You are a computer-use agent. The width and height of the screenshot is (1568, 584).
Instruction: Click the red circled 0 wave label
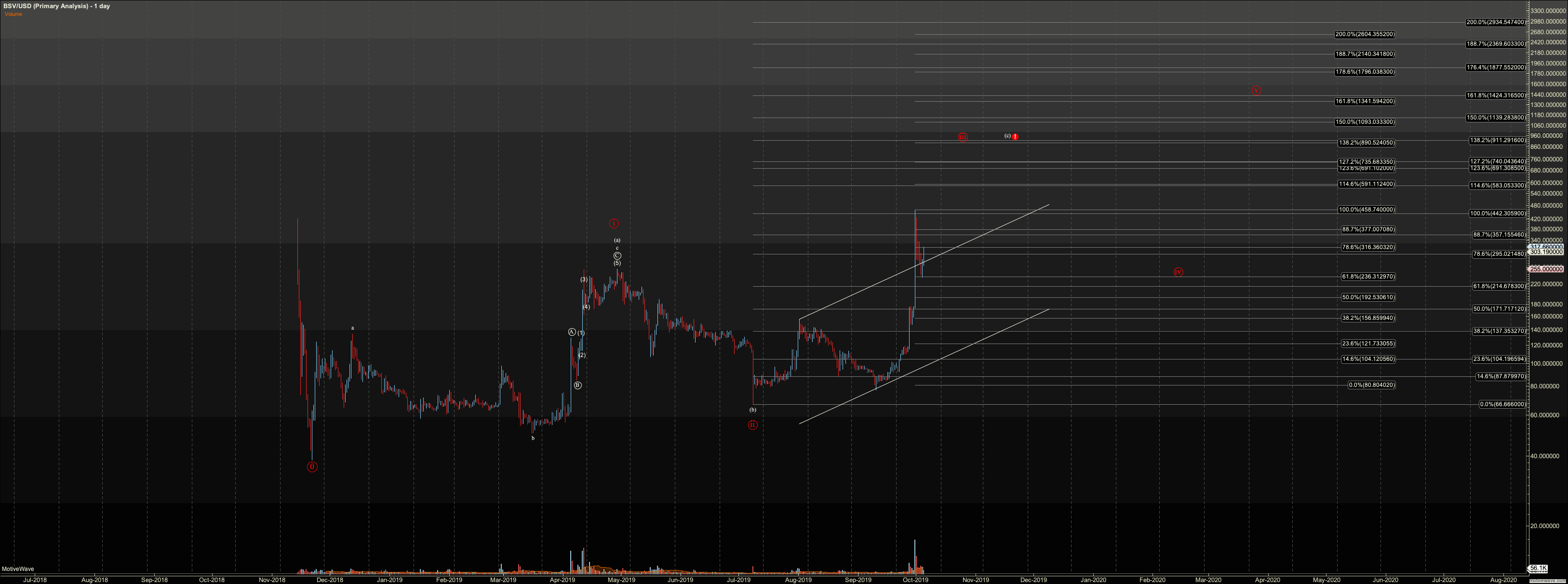tap(312, 466)
